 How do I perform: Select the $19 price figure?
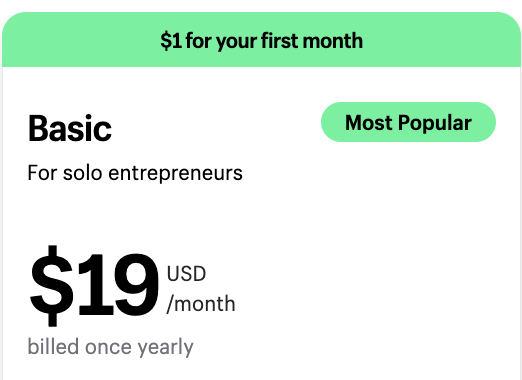pos(94,286)
